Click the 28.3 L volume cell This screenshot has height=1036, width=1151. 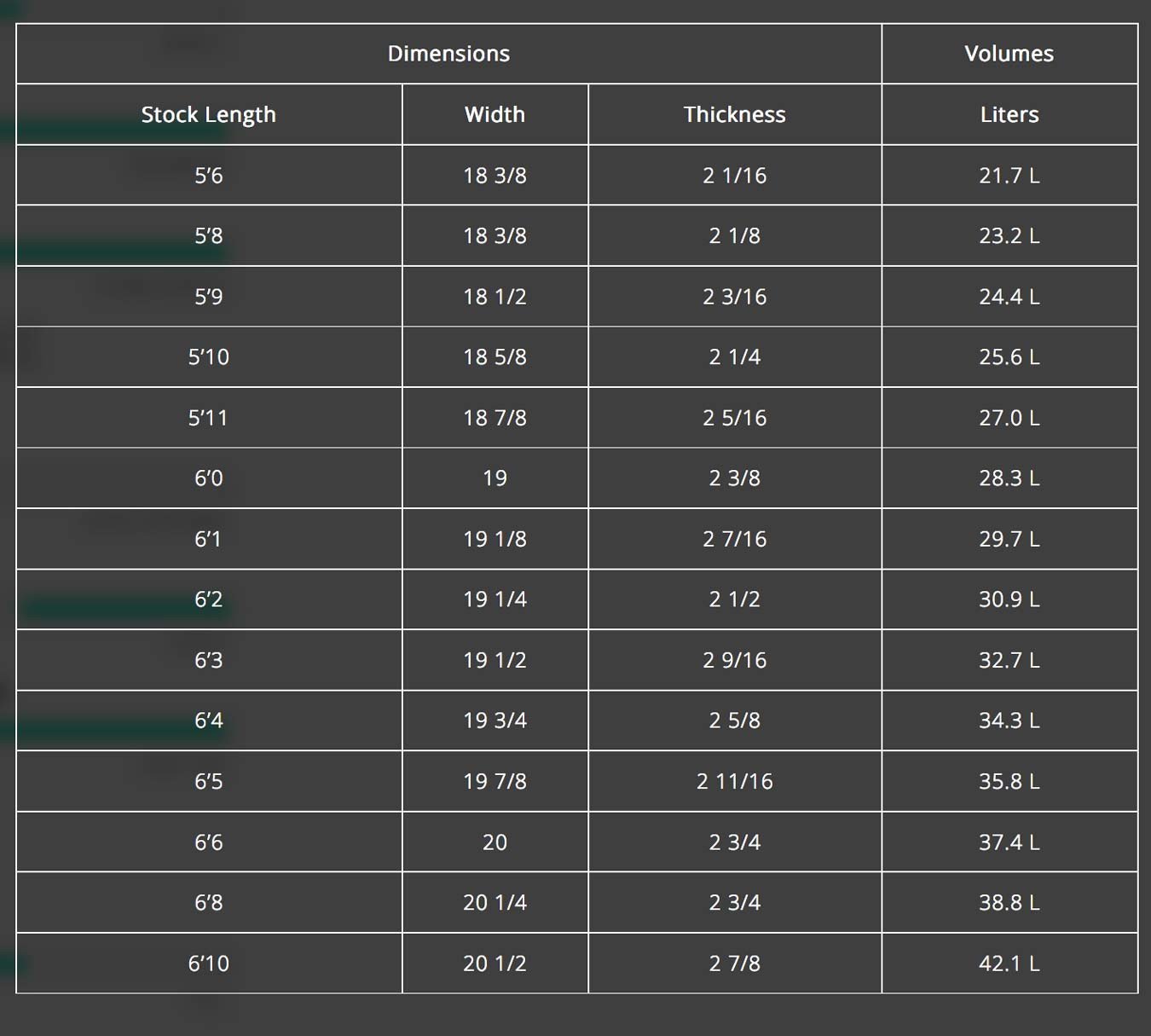click(x=1009, y=477)
